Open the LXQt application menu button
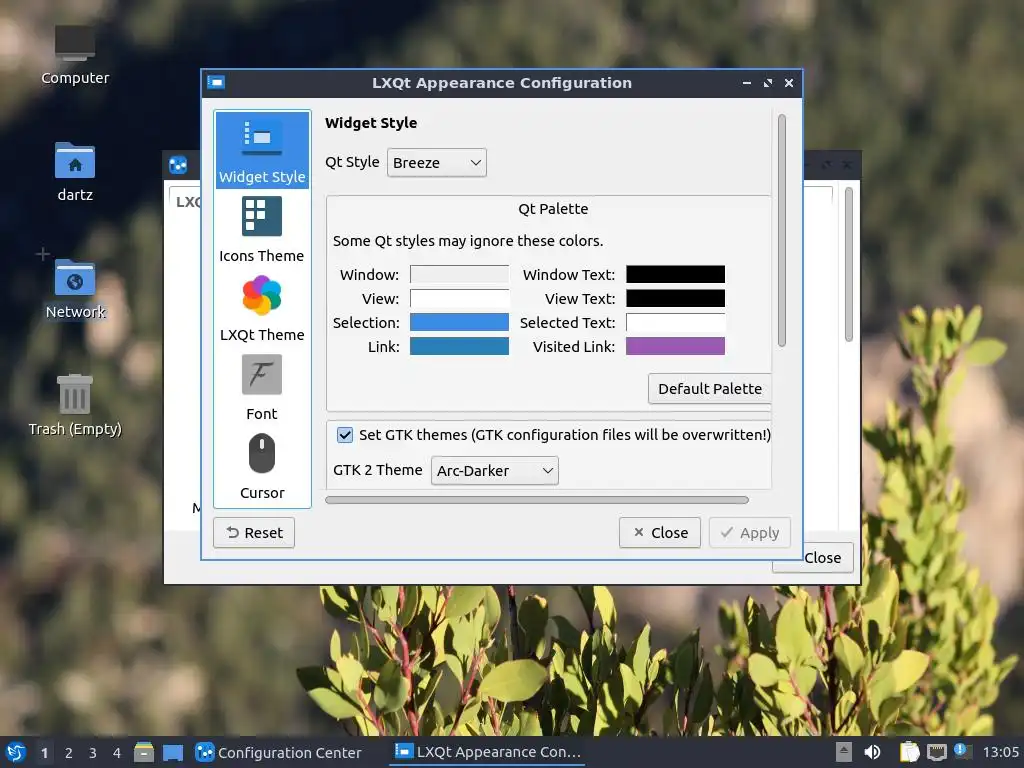Screen dimensions: 1024x768 16,752
